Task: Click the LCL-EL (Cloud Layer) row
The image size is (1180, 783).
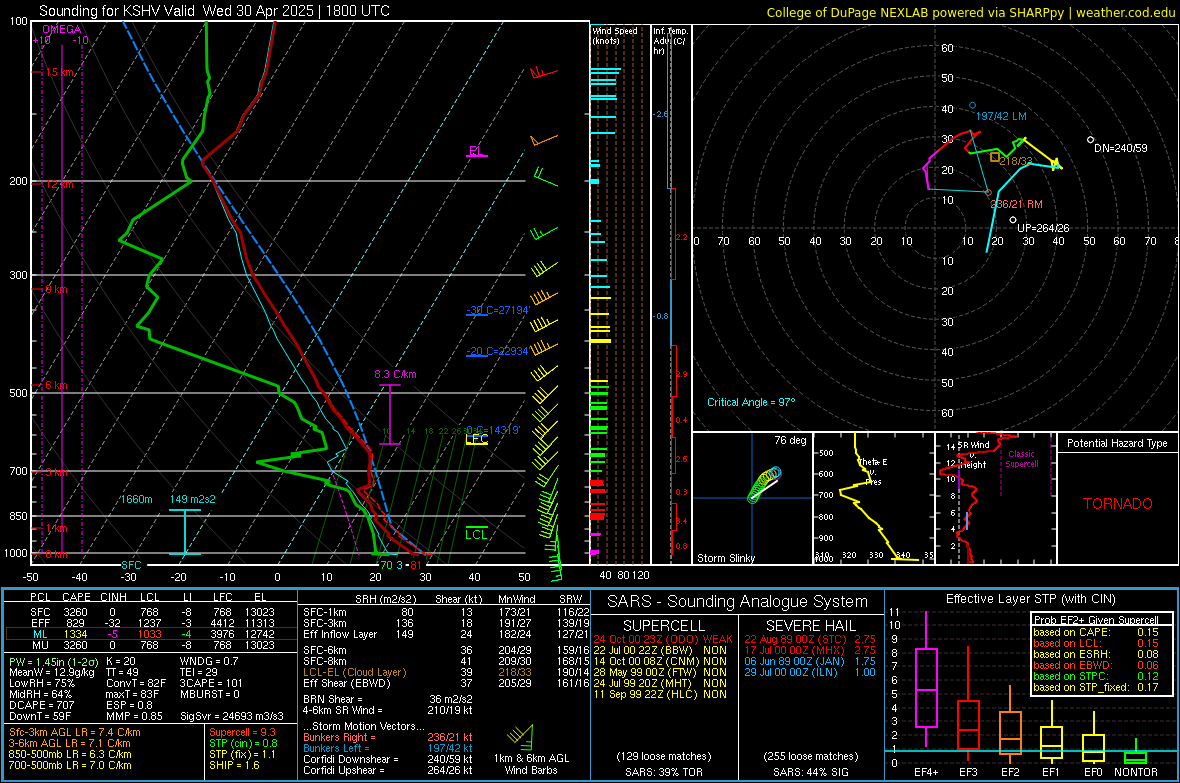Action: pyautogui.click(x=446, y=672)
